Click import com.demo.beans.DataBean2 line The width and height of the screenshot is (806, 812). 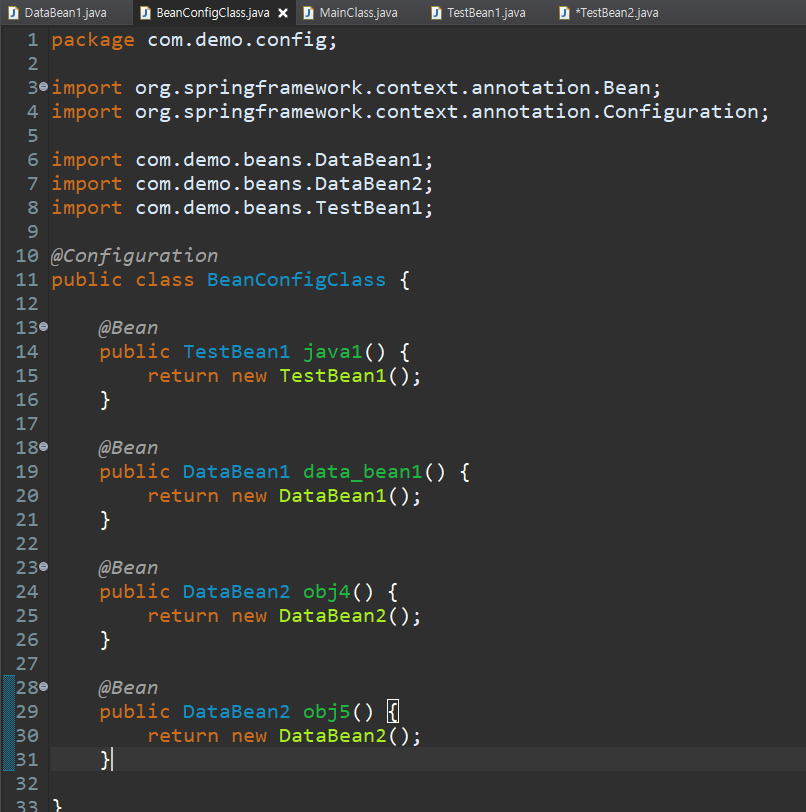tap(242, 184)
